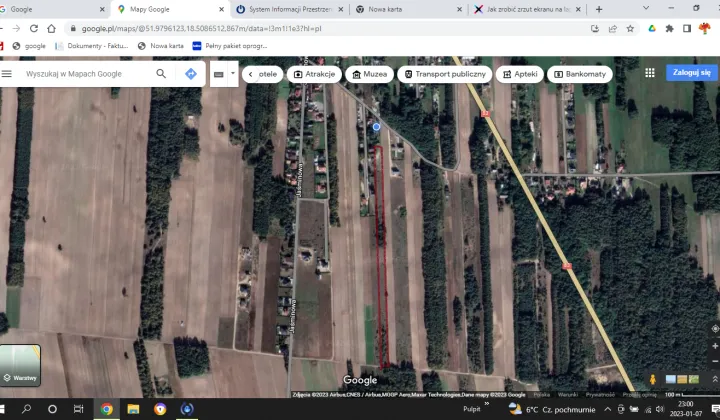Open directions with the blue arrow icon

click(x=191, y=73)
